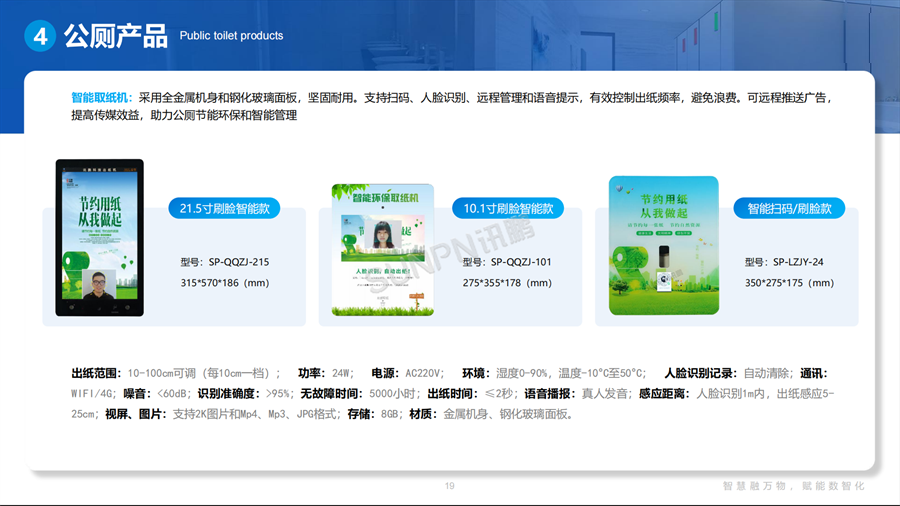Click the 10.1寸刷脸智能款 pill label

pyautogui.click(x=508, y=208)
